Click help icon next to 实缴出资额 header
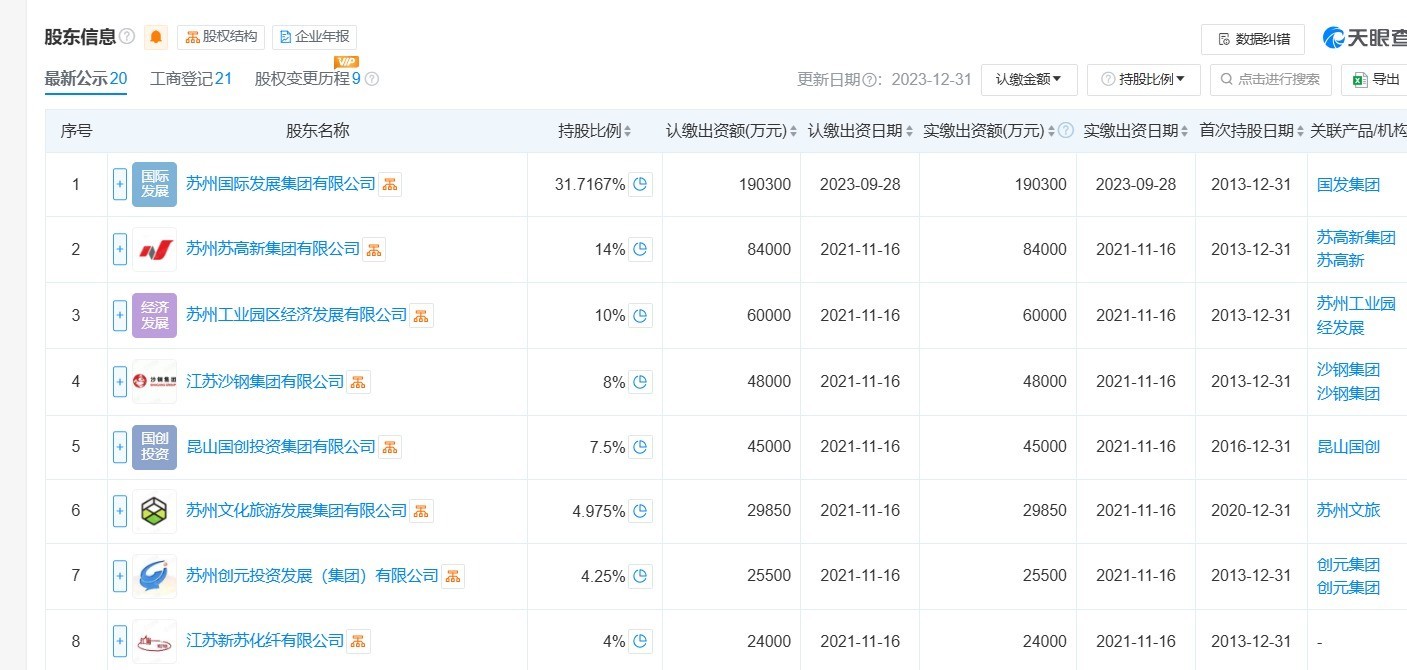The width and height of the screenshot is (1407, 670). (1066, 131)
